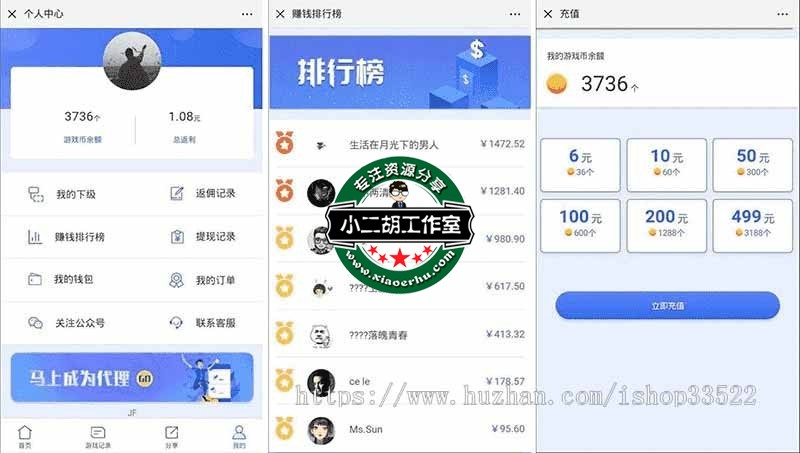Open 提现记录 withdrawal records icon
This screenshot has width=800, height=453.
177,237
